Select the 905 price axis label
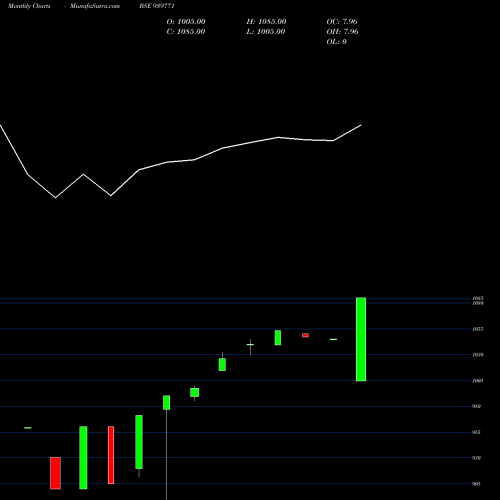 click(x=477, y=484)
